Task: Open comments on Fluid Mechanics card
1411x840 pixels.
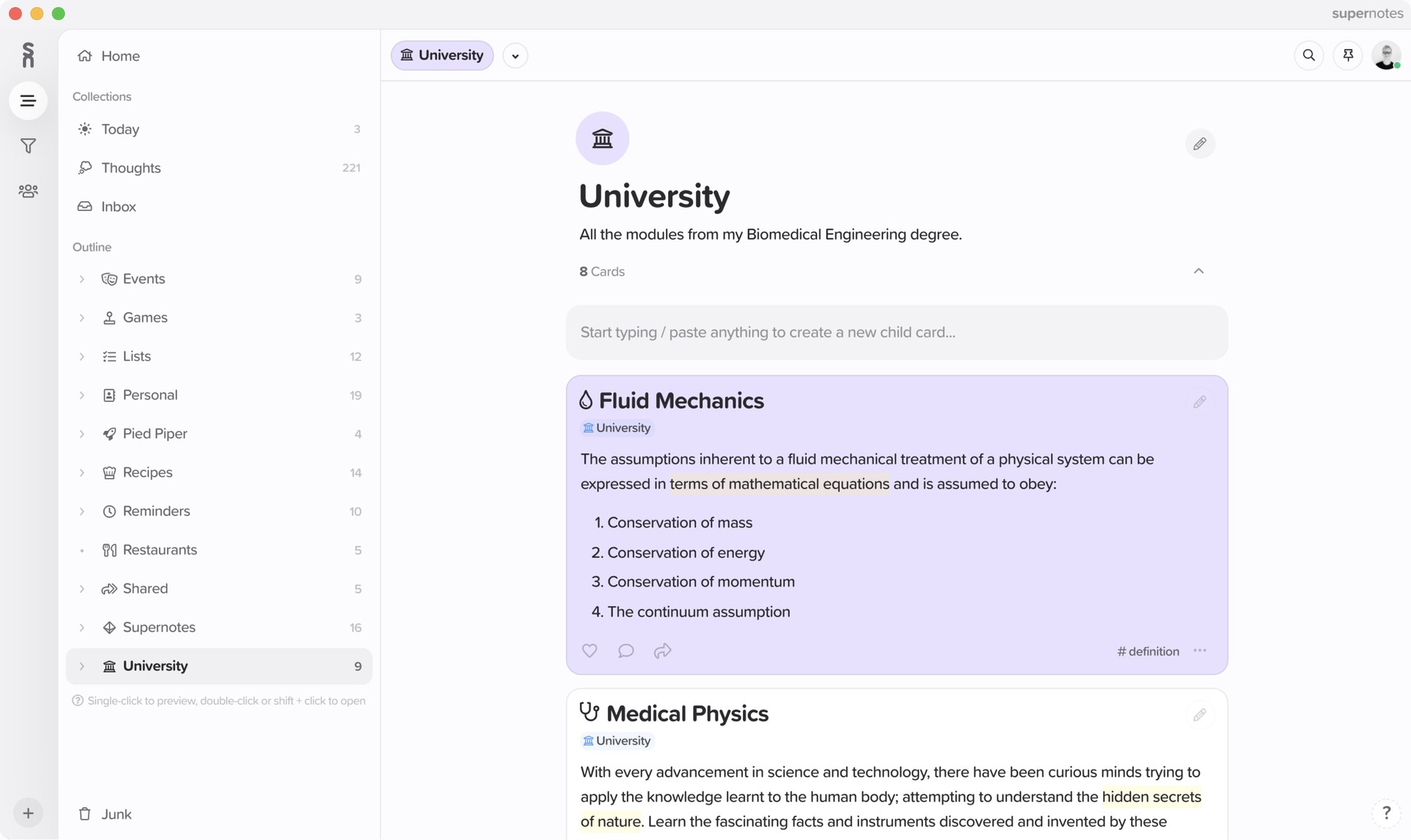Action: coord(625,650)
